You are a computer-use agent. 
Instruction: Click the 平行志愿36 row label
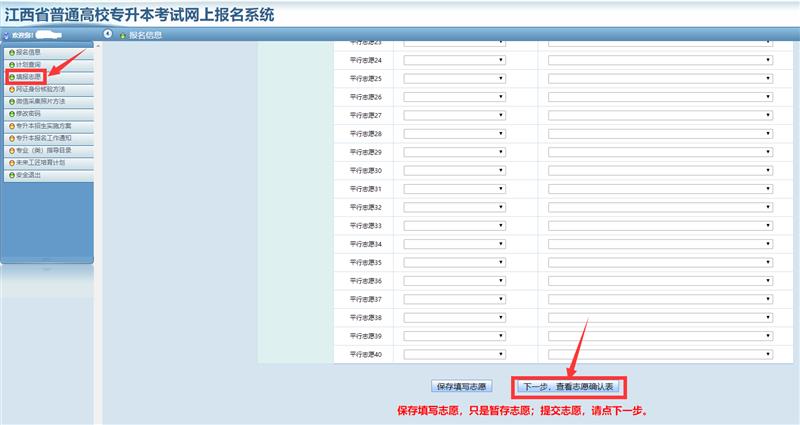coord(365,281)
